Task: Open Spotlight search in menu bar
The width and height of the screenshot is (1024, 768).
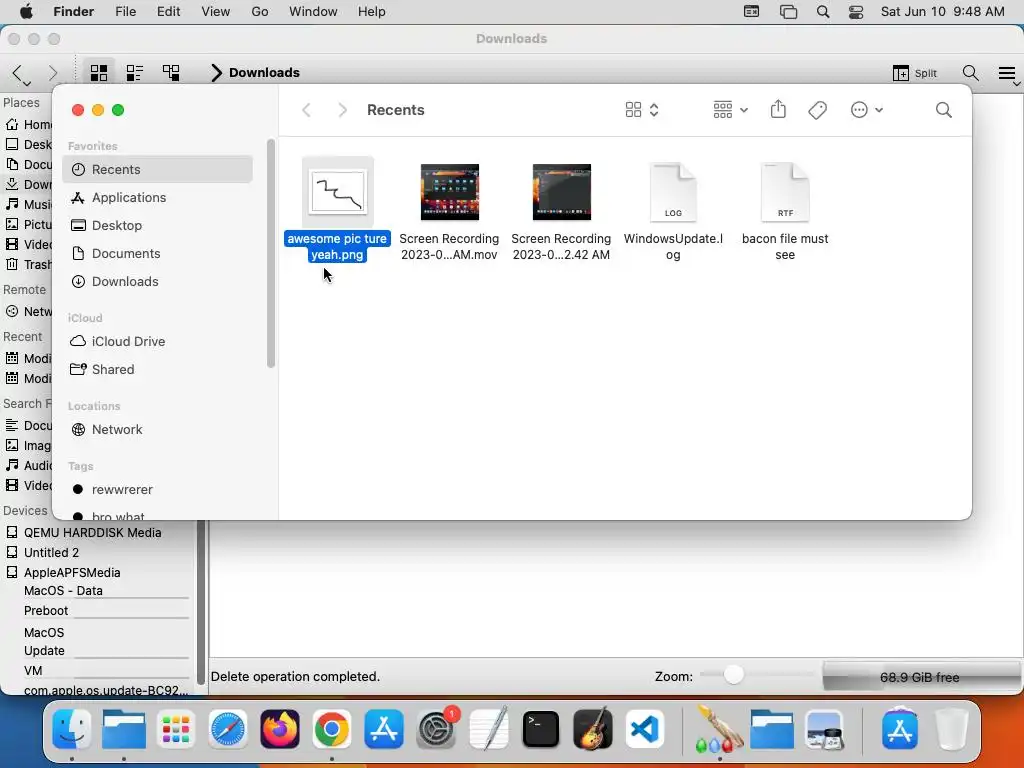Action: pyautogui.click(x=823, y=12)
